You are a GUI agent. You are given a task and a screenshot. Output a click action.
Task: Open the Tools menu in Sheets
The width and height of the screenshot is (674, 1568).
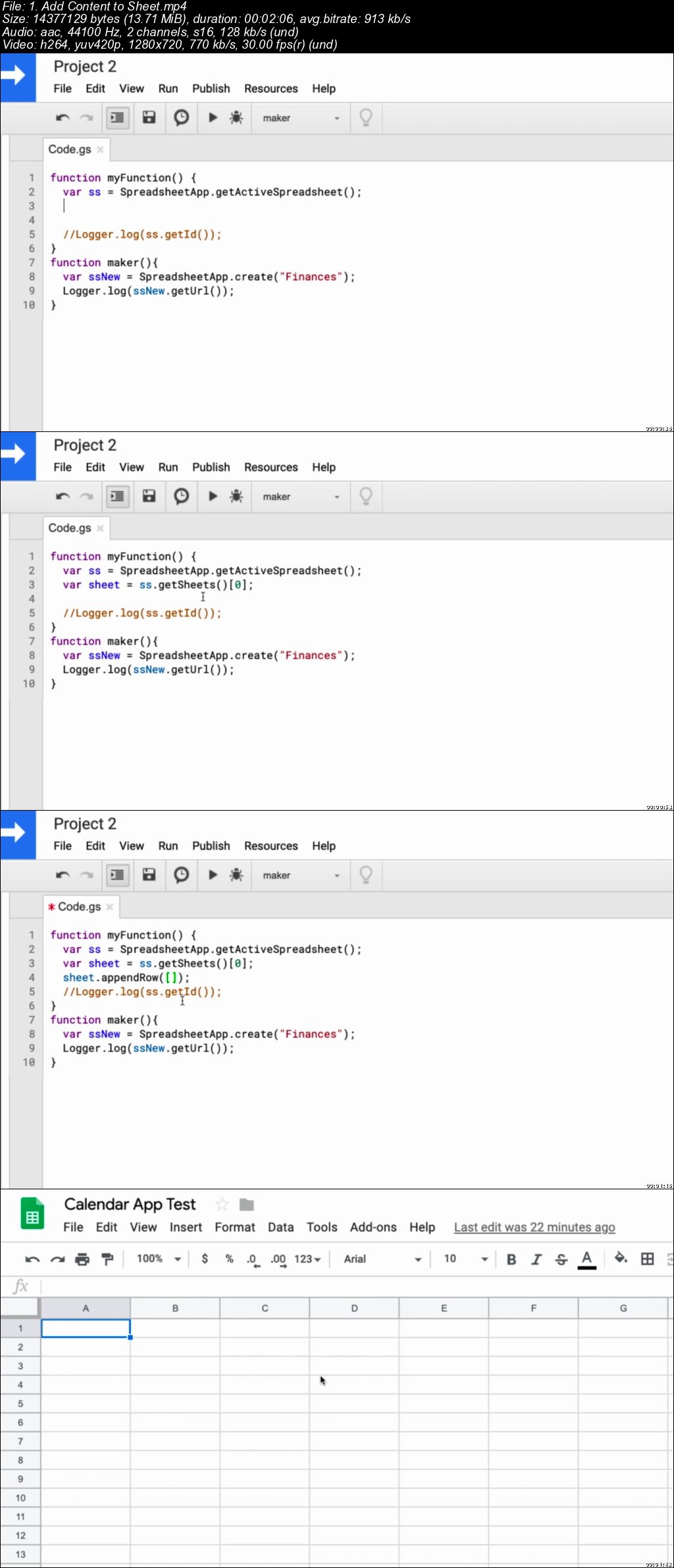[x=322, y=1227]
